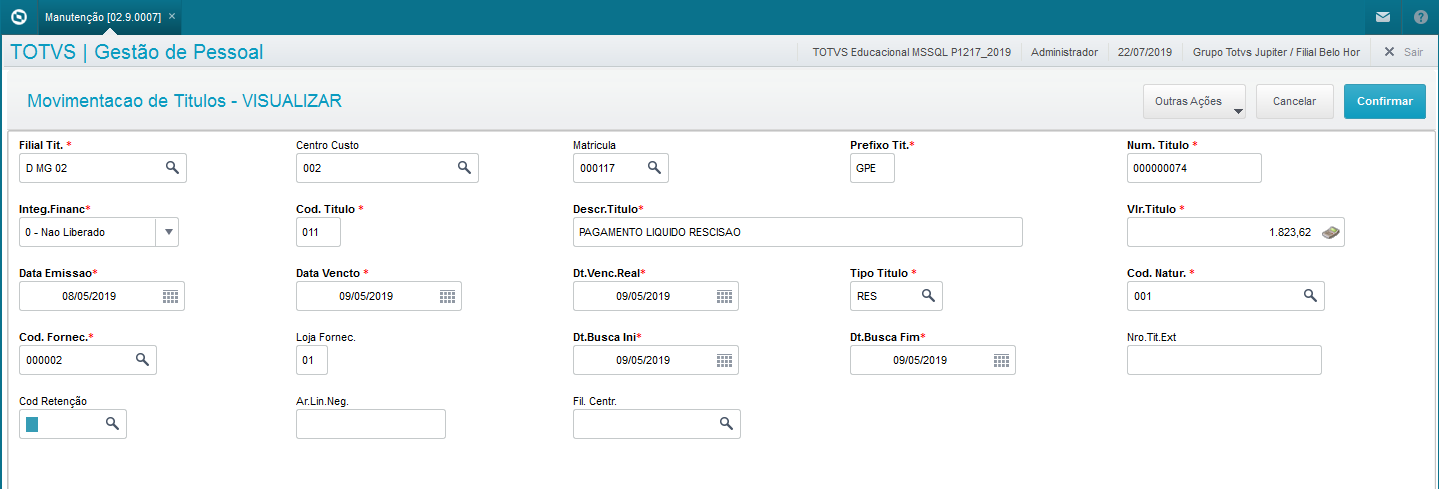Screen dimensions: 1439x489
Task: Click Centro Custo field with 002
Action: [x=387, y=168]
